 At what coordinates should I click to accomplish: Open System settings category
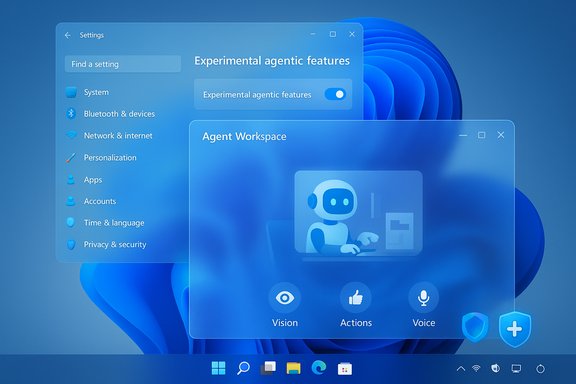pyautogui.click(x=96, y=92)
